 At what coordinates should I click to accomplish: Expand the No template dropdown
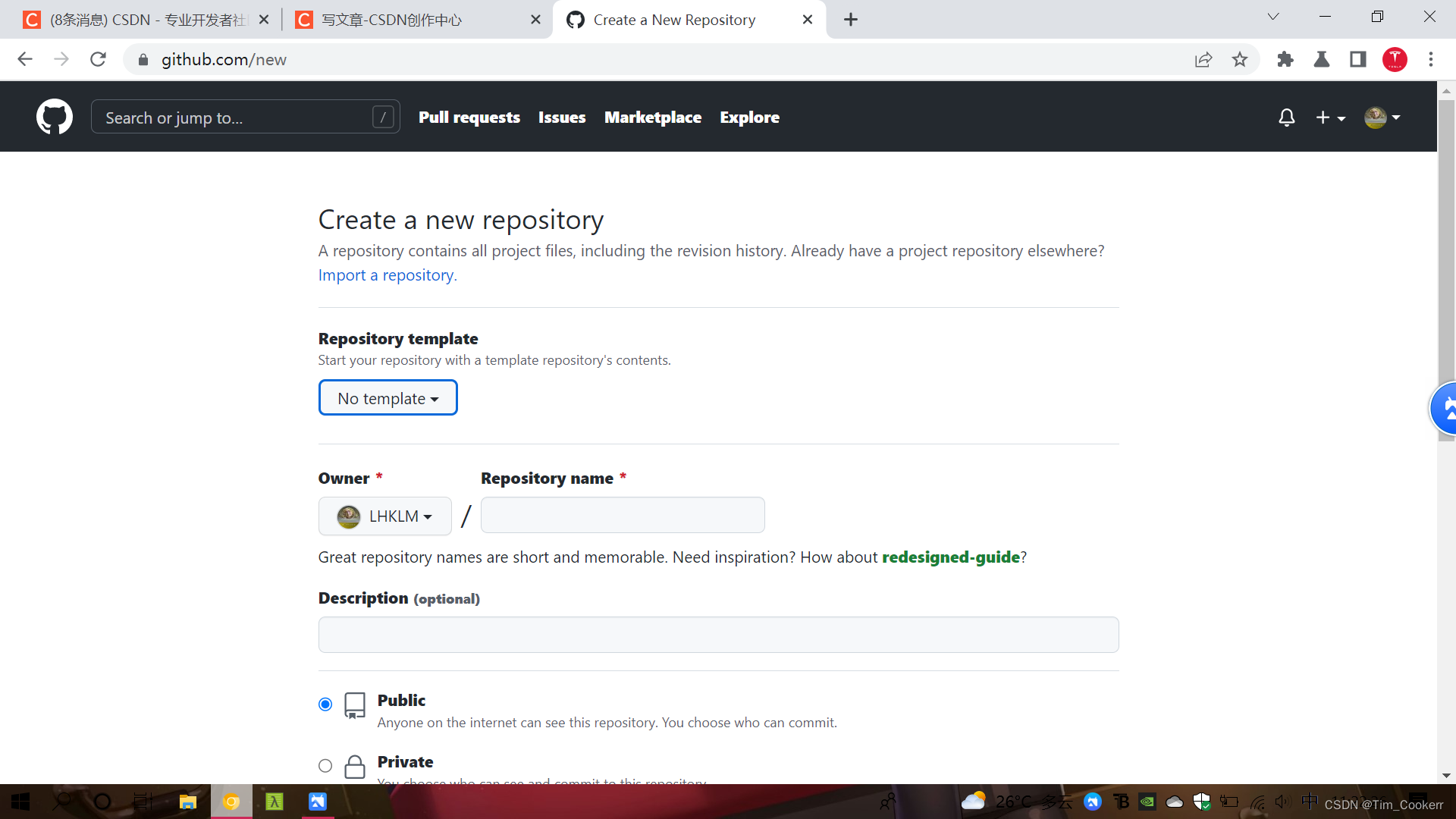click(388, 398)
